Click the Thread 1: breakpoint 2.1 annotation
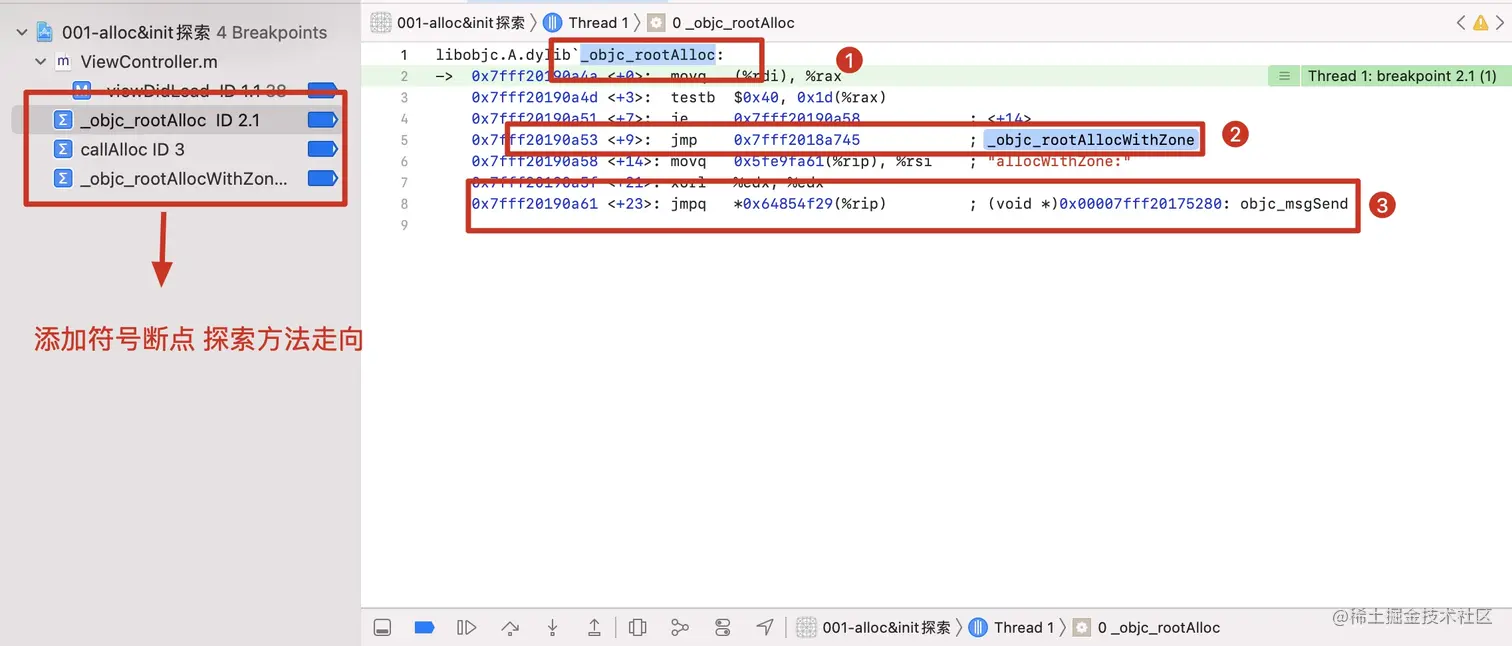 tap(1402, 76)
